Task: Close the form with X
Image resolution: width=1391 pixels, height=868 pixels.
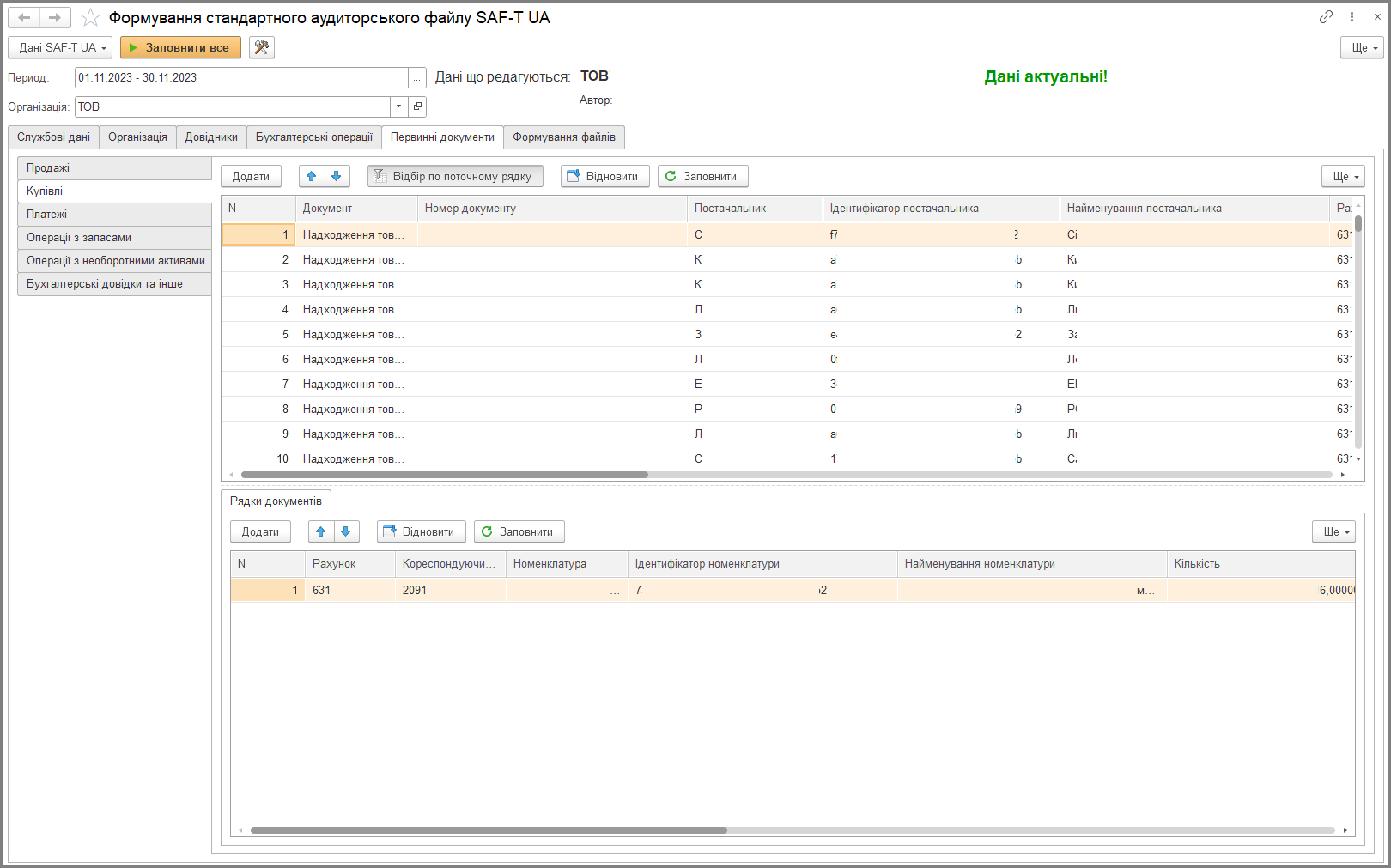Action: coord(1377,17)
